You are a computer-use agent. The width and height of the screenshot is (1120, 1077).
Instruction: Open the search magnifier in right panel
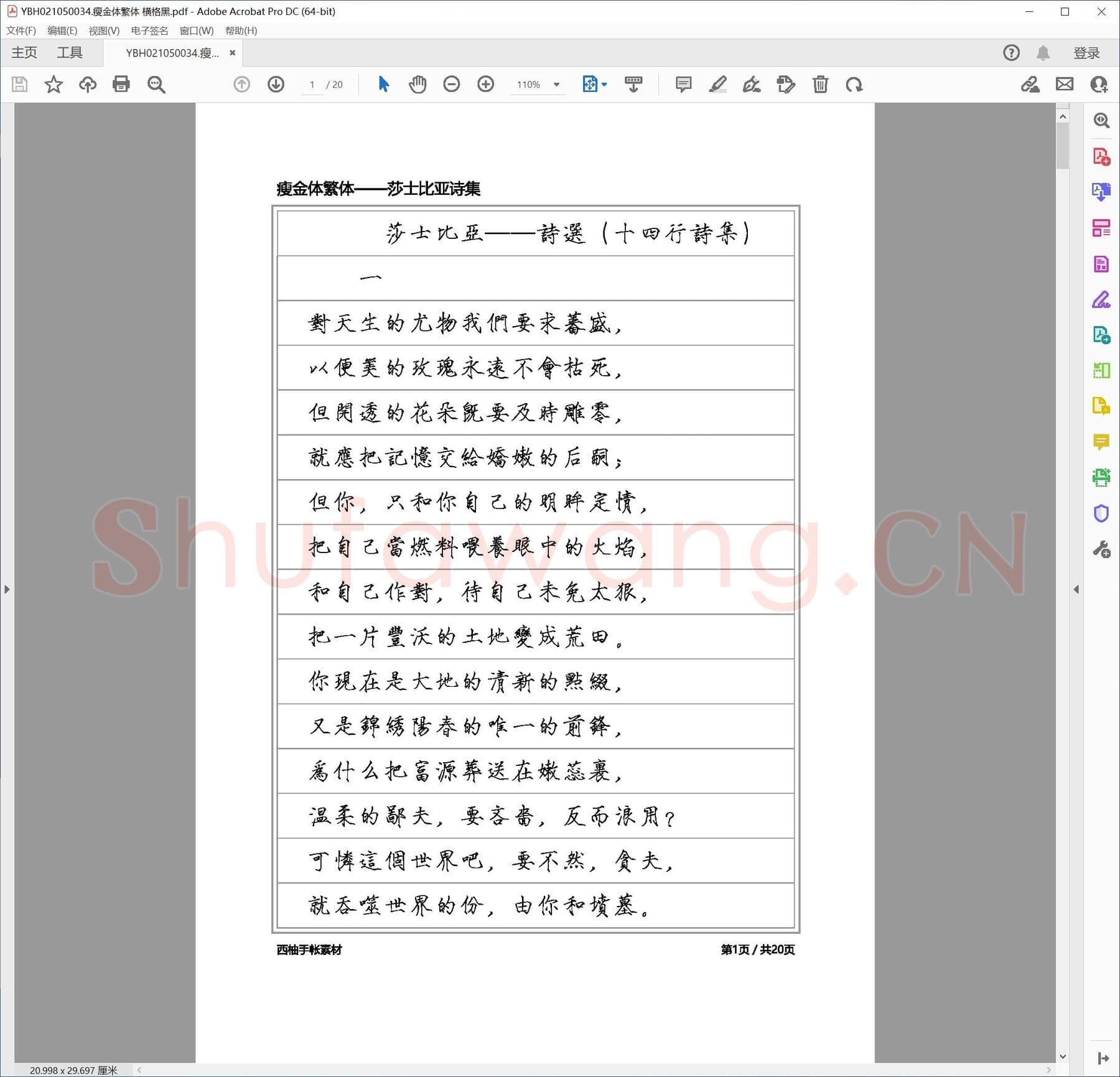pos(1101,120)
